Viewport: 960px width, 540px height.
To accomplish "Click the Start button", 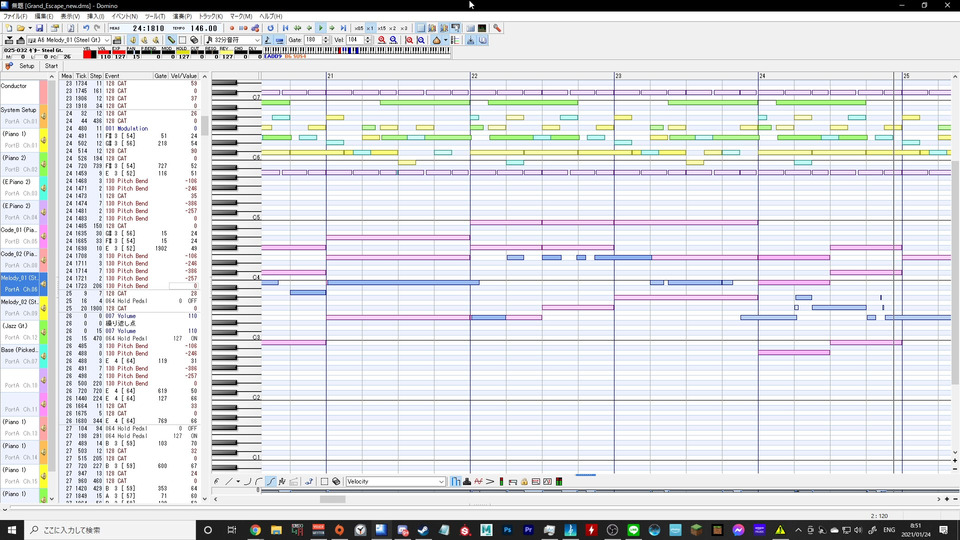I will tap(51, 66).
